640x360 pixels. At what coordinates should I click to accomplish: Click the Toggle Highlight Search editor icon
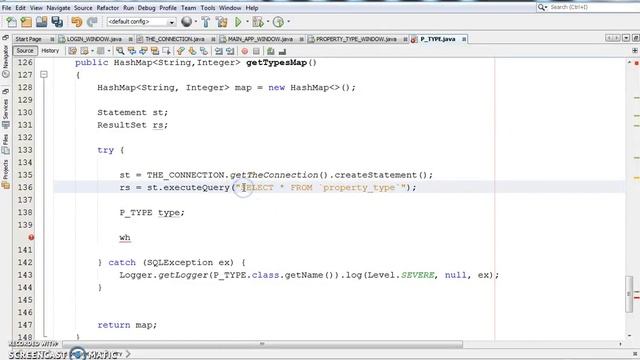(155, 51)
